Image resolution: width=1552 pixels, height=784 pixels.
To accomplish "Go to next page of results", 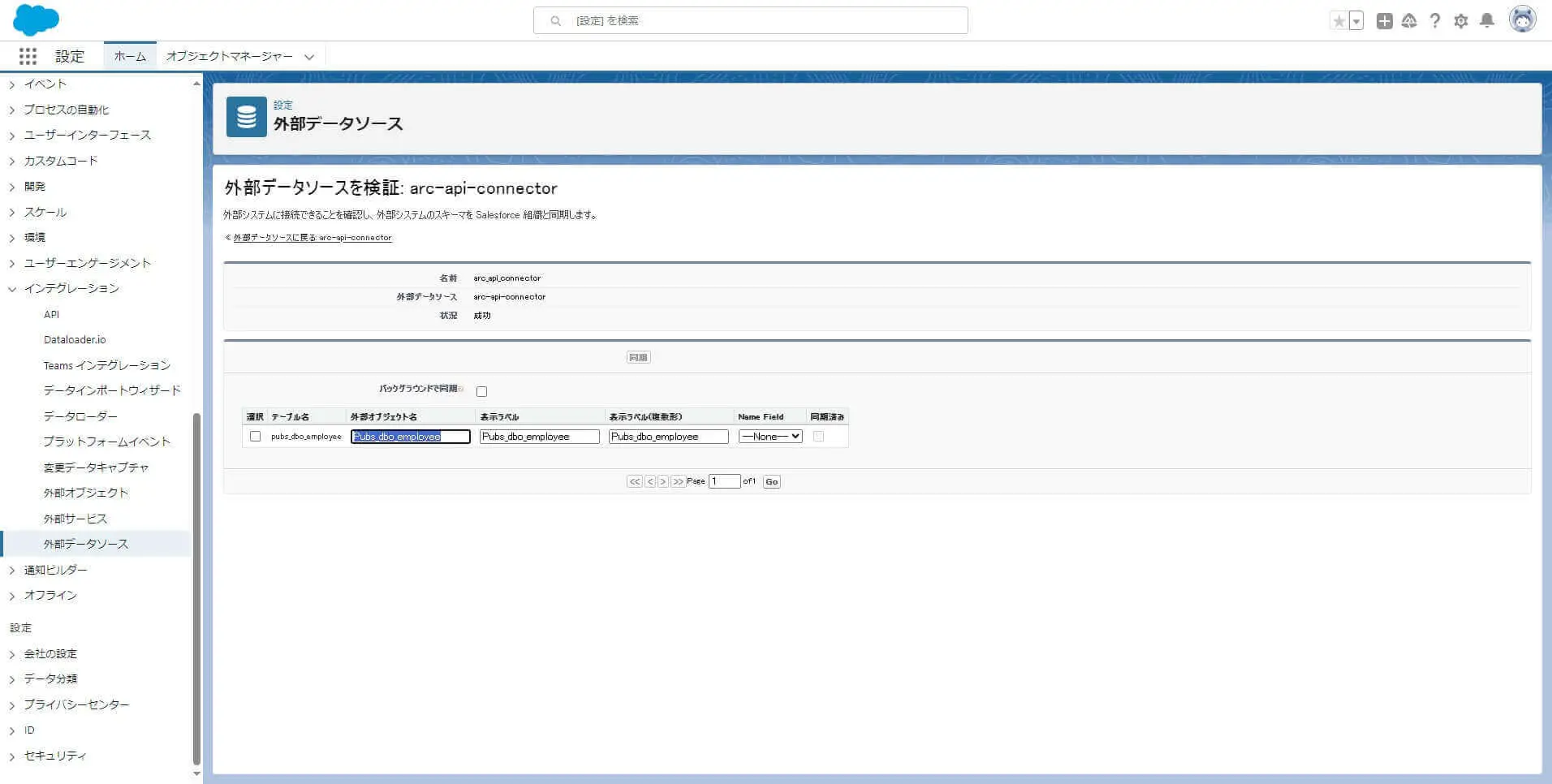I will tap(663, 481).
